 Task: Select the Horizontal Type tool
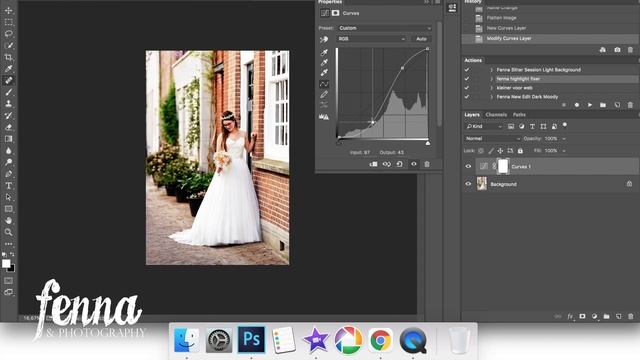click(9, 186)
